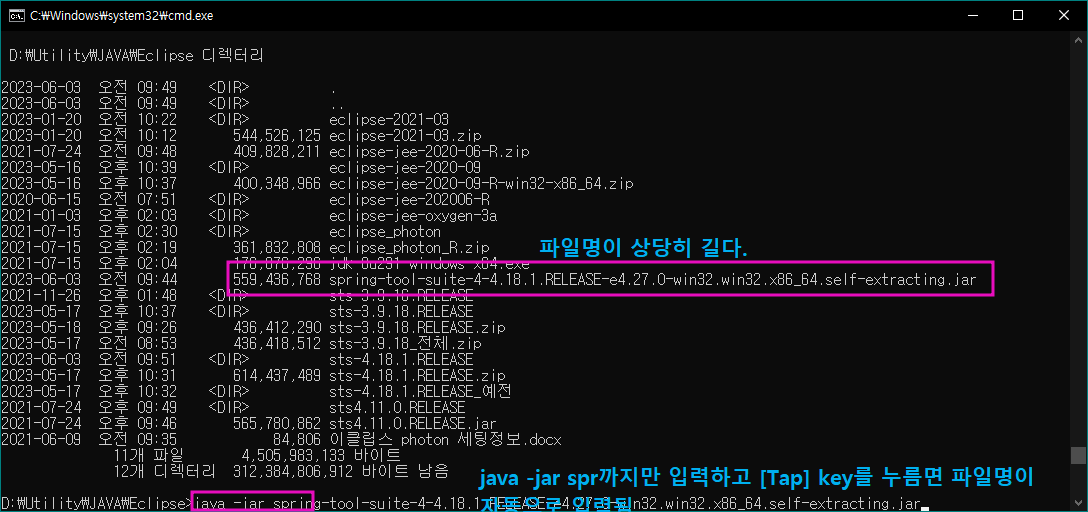Viewport: 1088px width, 512px height.
Task: Click the directory name sts4.11.0.RELEASE
Action: click(x=398, y=407)
